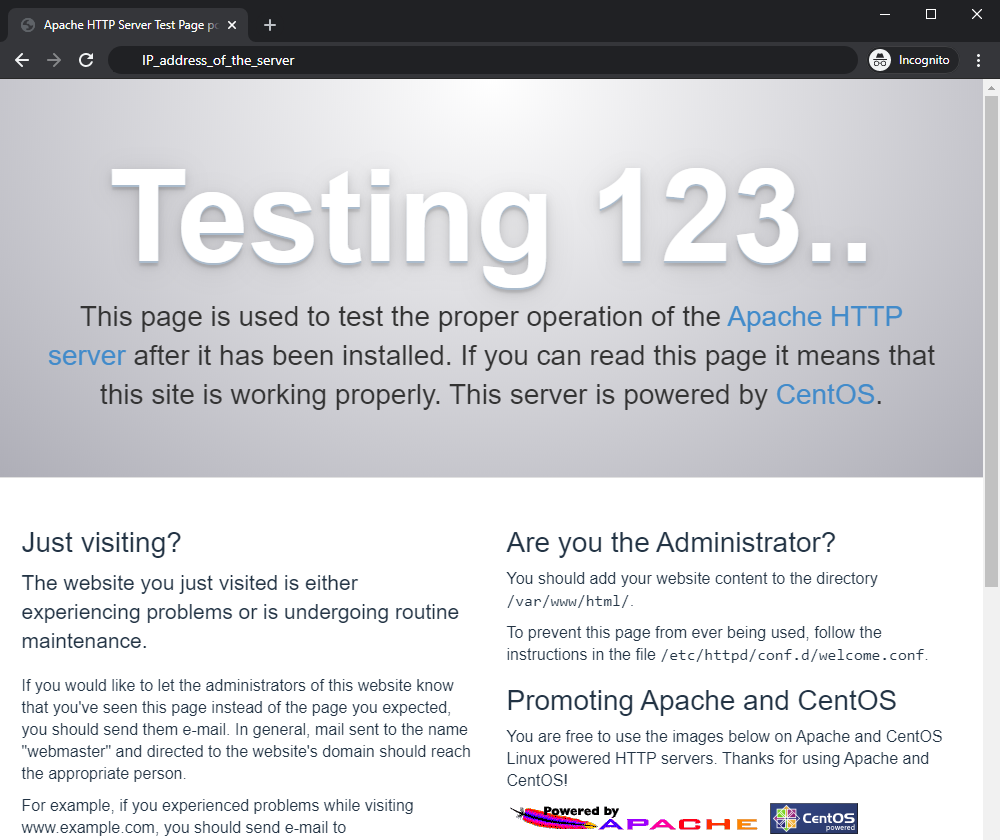Open the Chrome three-dot menu
The width and height of the screenshot is (1000, 840).
click(x=978, y=60)
